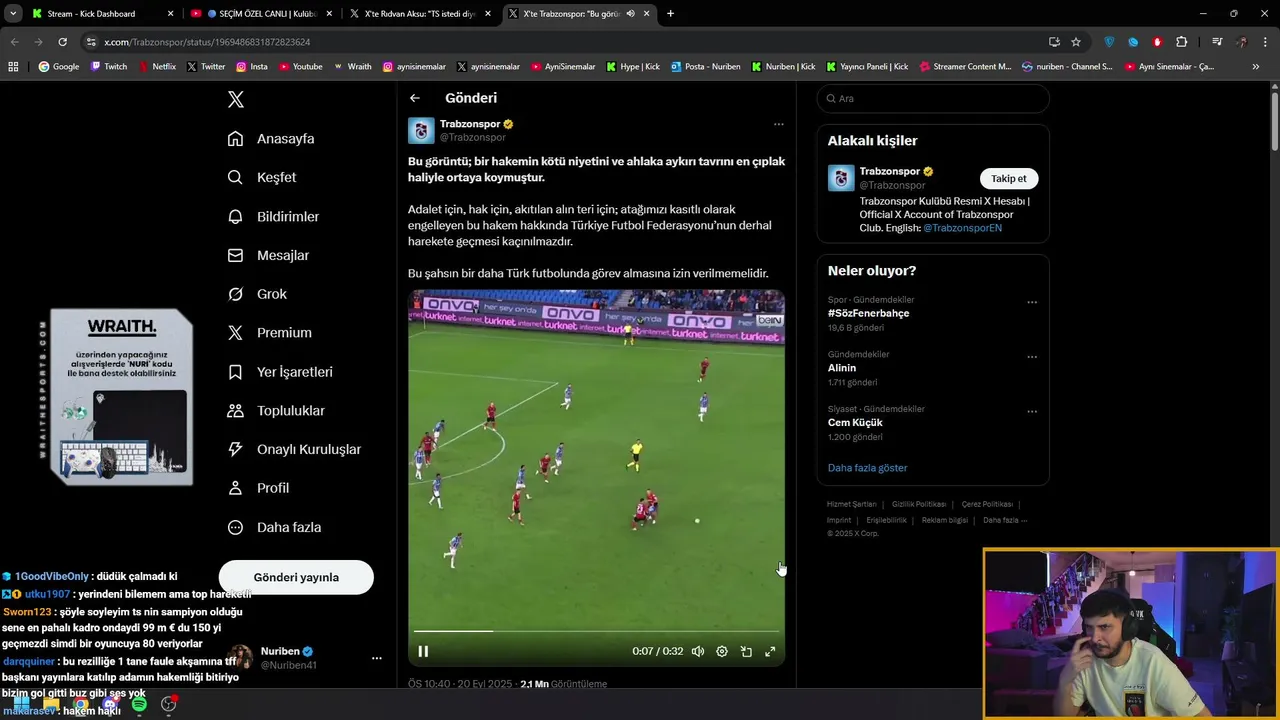This screenshot has width=1280, height=720.
Task: Seek on the video progress bar
Action: click(x=596, y=631)
